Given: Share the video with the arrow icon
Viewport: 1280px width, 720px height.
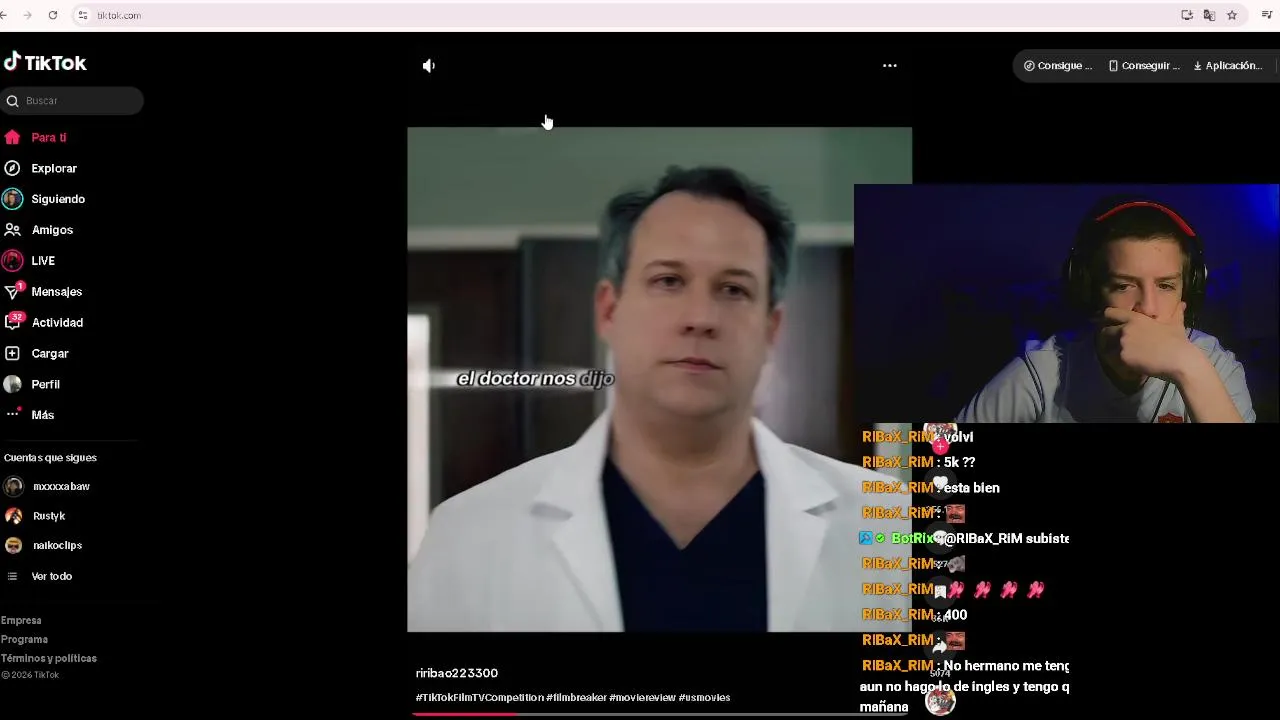Looking at the screenshot, I should click(x=940, y=646).
